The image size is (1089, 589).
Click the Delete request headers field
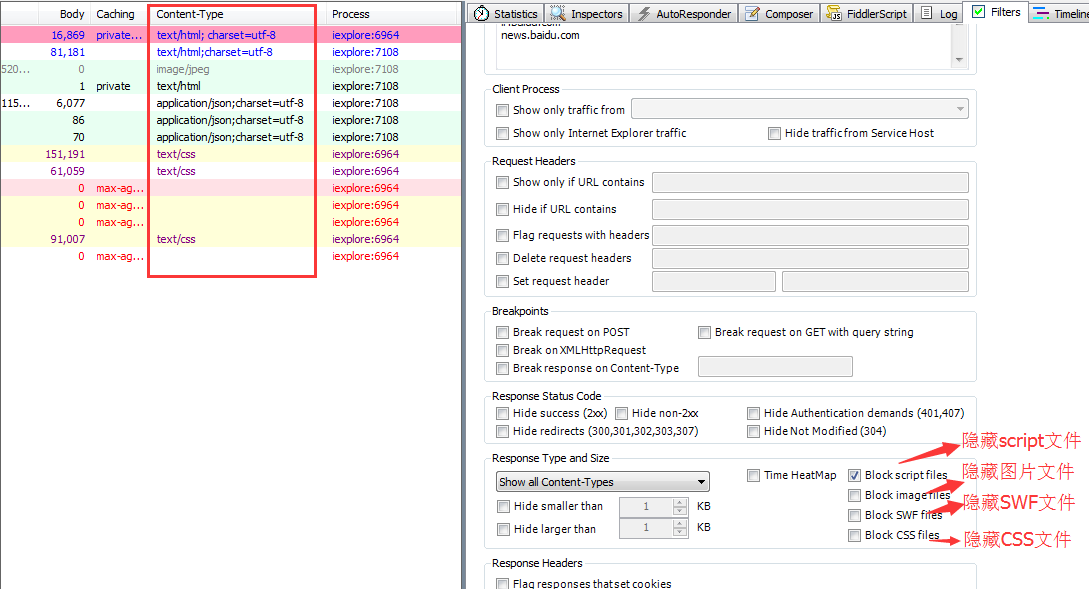tap(810, 259)
